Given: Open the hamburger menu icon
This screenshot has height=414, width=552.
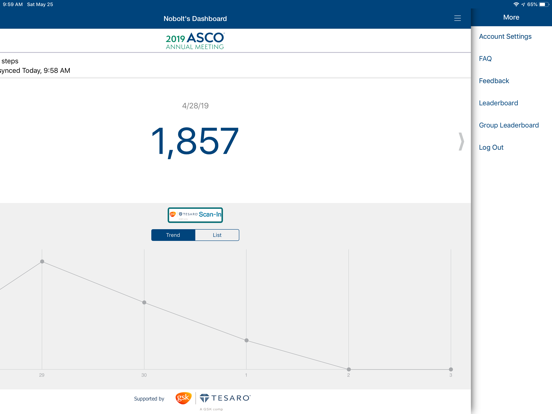Looking at the screenshot, I should click(x=457, y=18).
